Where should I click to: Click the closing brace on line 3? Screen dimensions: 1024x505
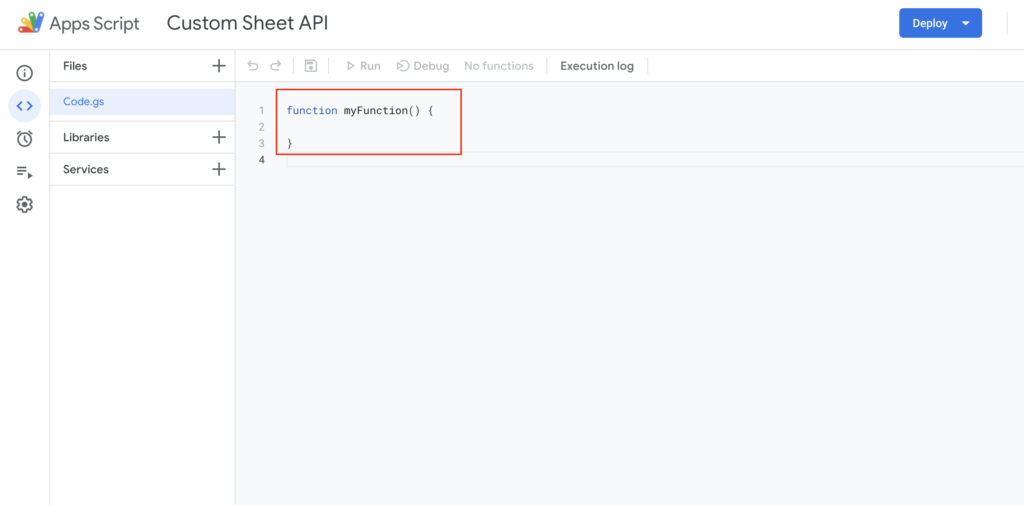point(290,143)
